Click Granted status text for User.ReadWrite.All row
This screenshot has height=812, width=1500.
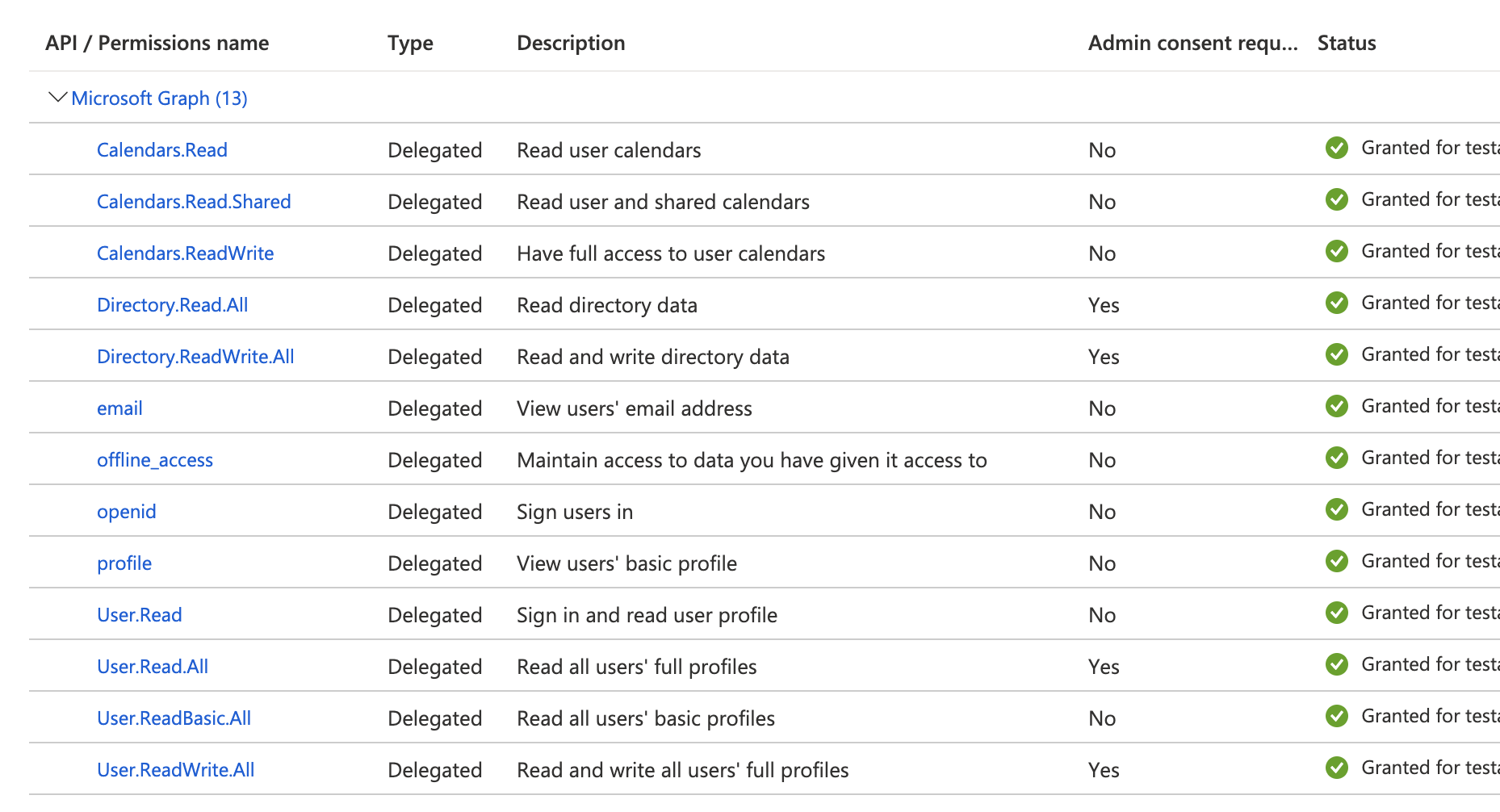(x=1430, y=768)
